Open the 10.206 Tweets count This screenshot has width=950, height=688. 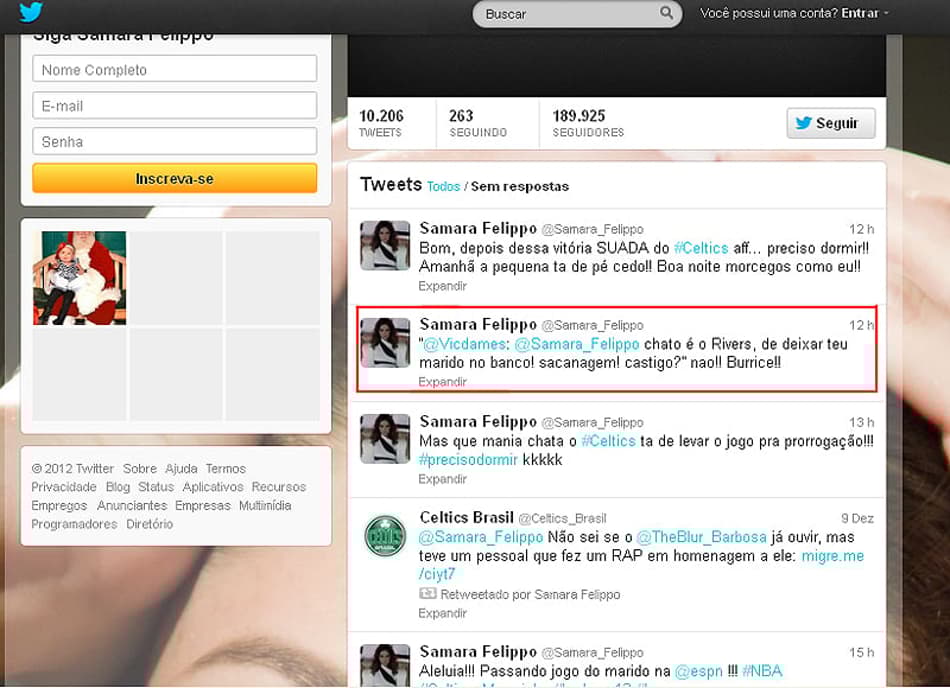tap(381, 123)
